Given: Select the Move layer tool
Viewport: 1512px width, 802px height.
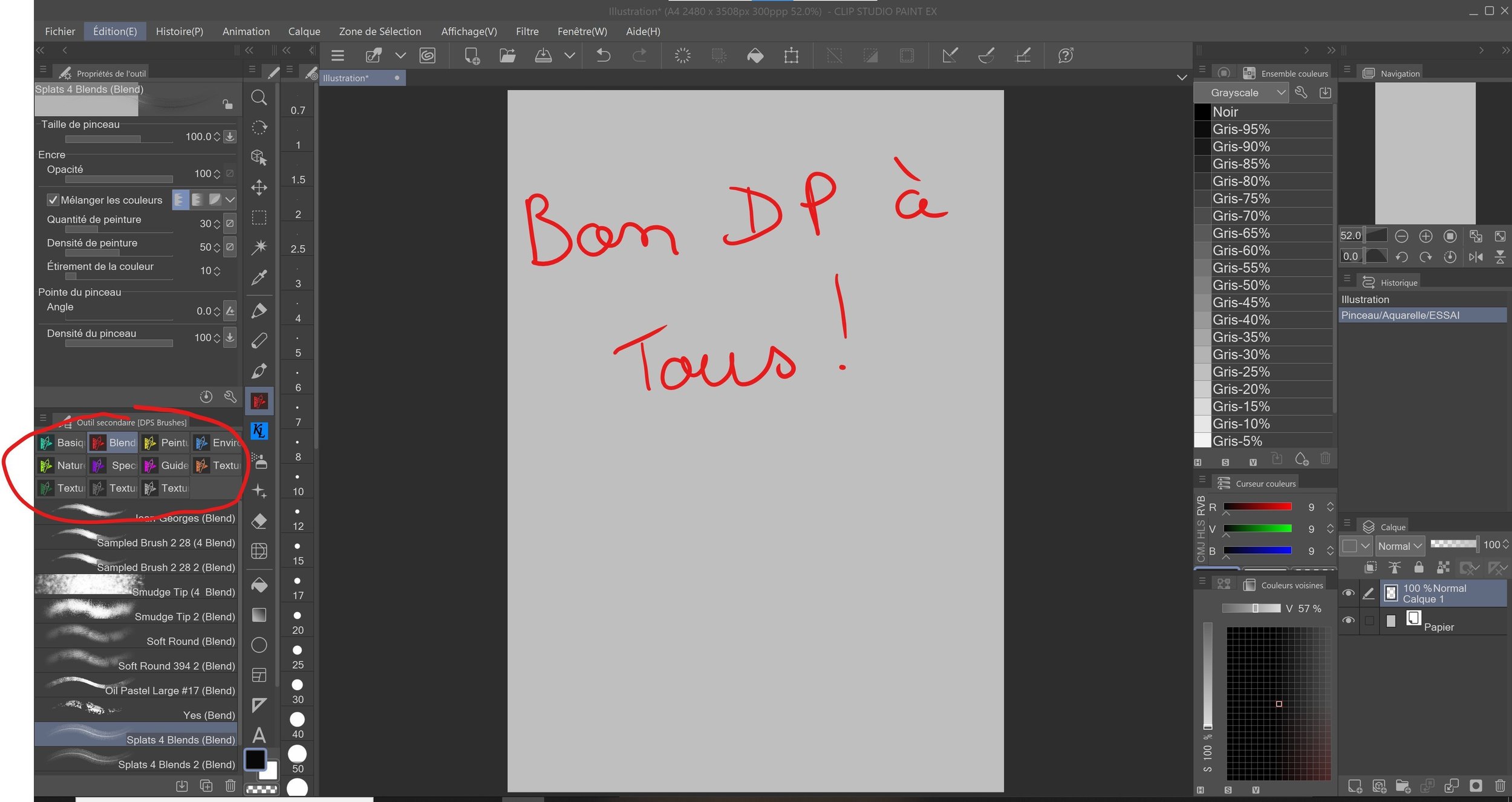Looking at the screenshot, I should coord(259,187).
